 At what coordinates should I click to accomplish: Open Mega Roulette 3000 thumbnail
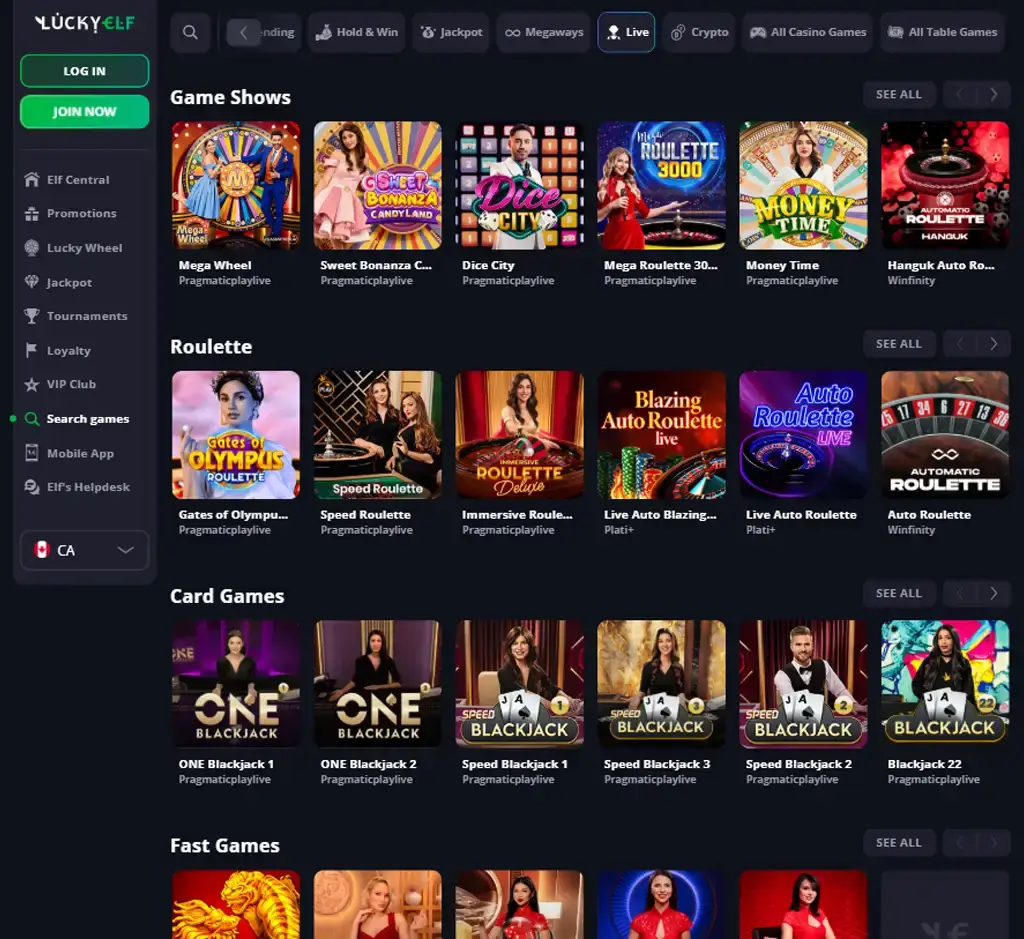[661, 185]
